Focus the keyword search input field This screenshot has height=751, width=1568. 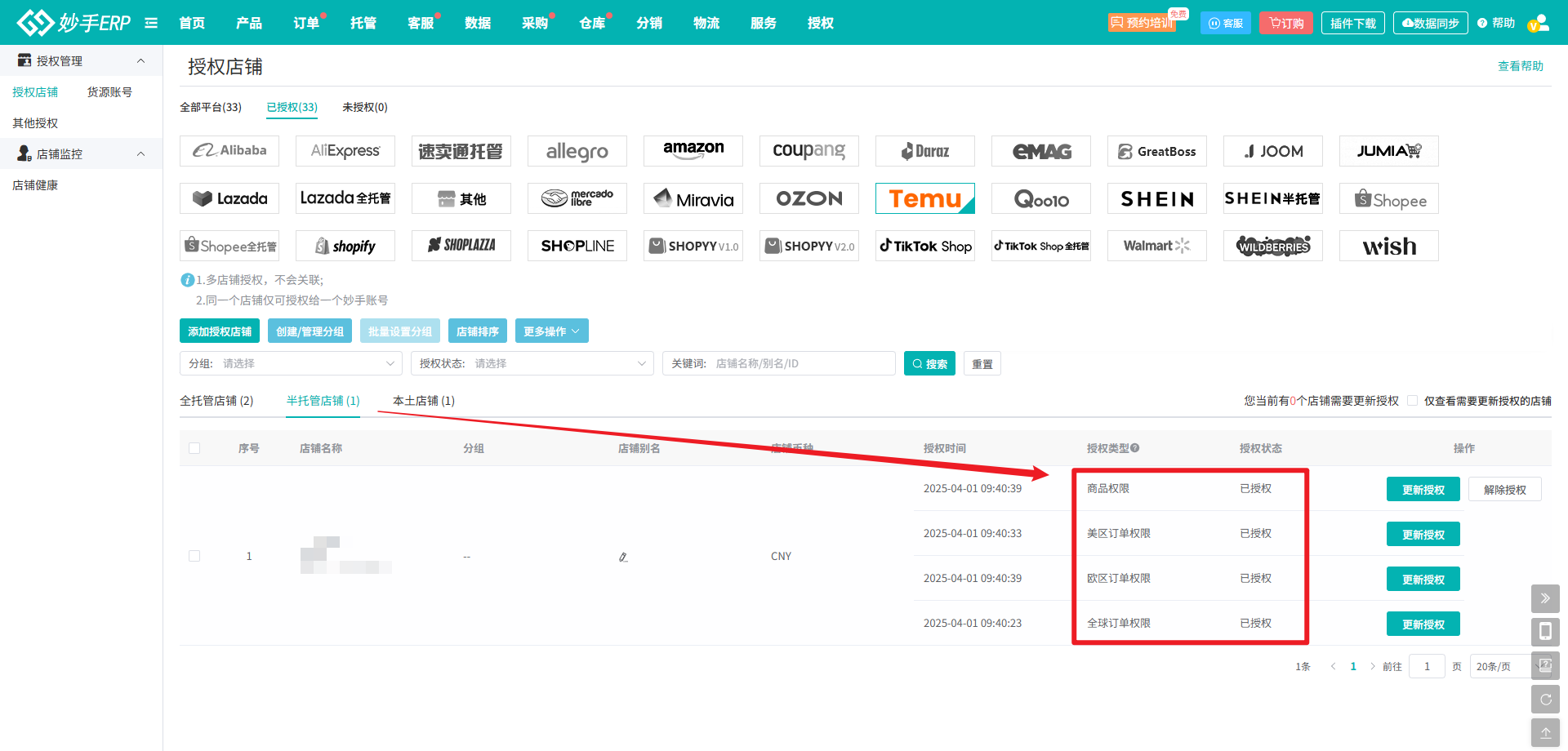[800, 363]
